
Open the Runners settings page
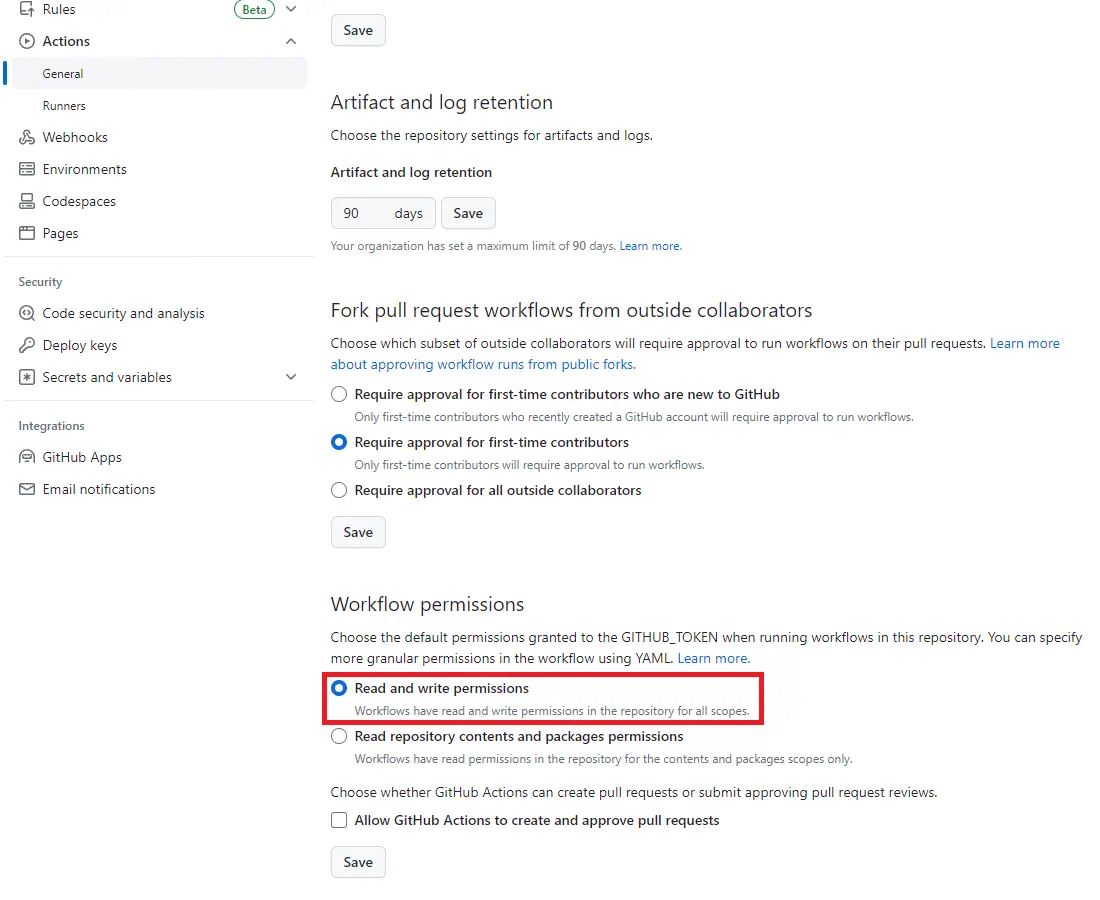64,105
